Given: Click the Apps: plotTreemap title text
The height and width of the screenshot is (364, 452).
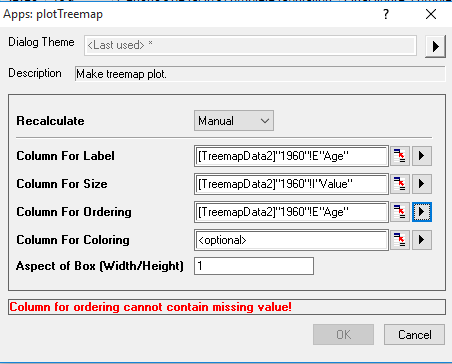Looking at the screenshot, I should (53, 14).
